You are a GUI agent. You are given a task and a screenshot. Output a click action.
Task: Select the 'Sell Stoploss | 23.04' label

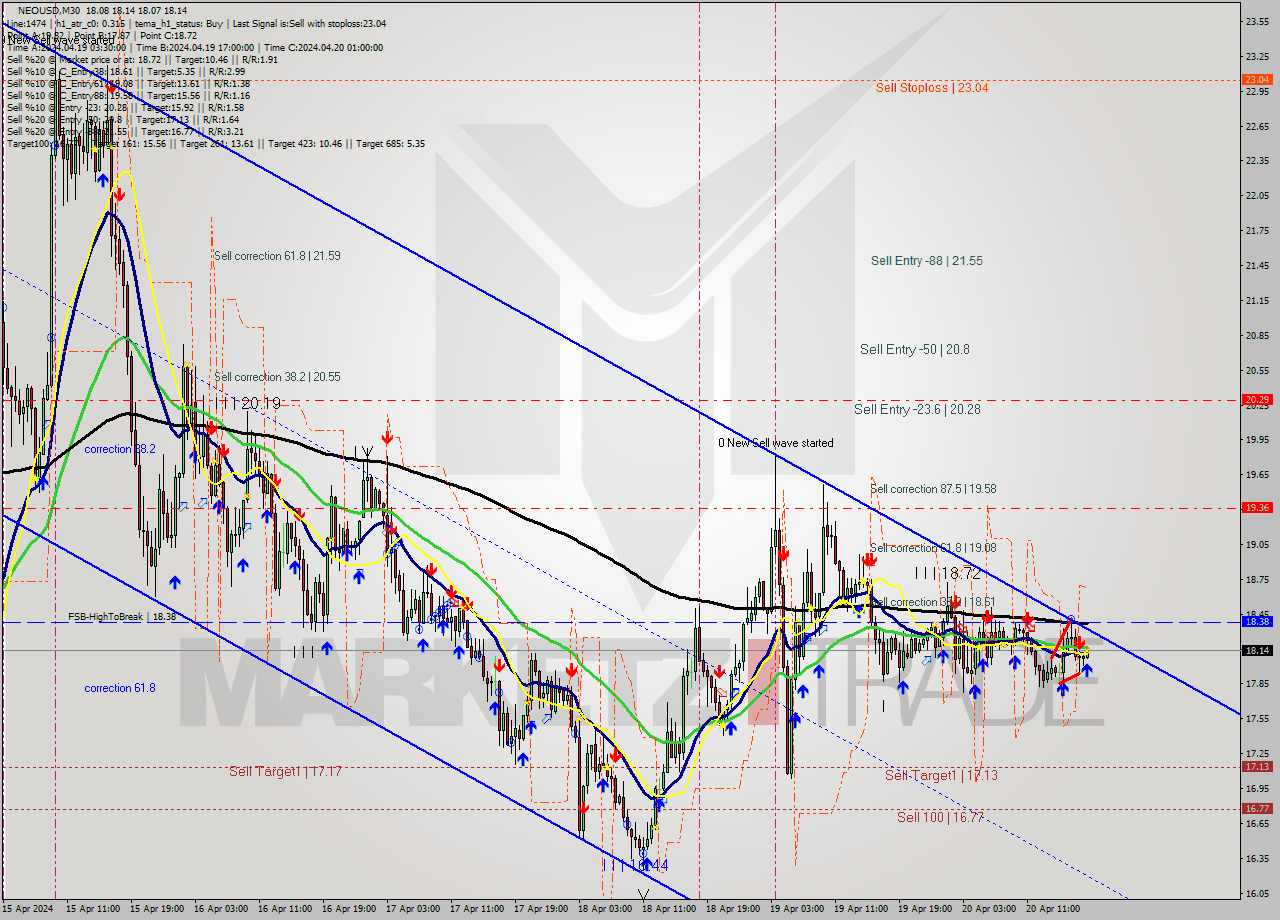coord(931,88)
